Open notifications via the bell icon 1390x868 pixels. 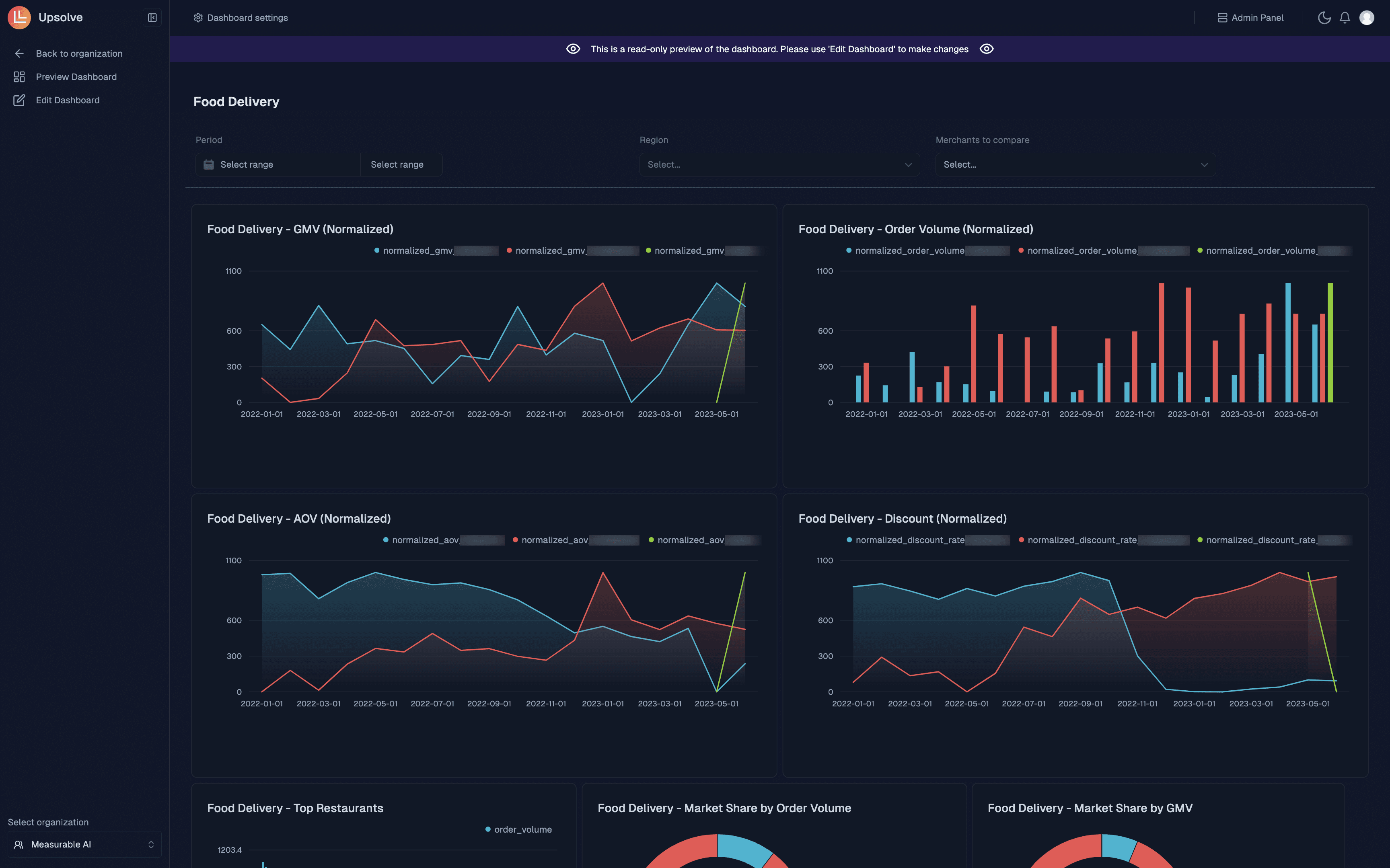coord(1345,17)
